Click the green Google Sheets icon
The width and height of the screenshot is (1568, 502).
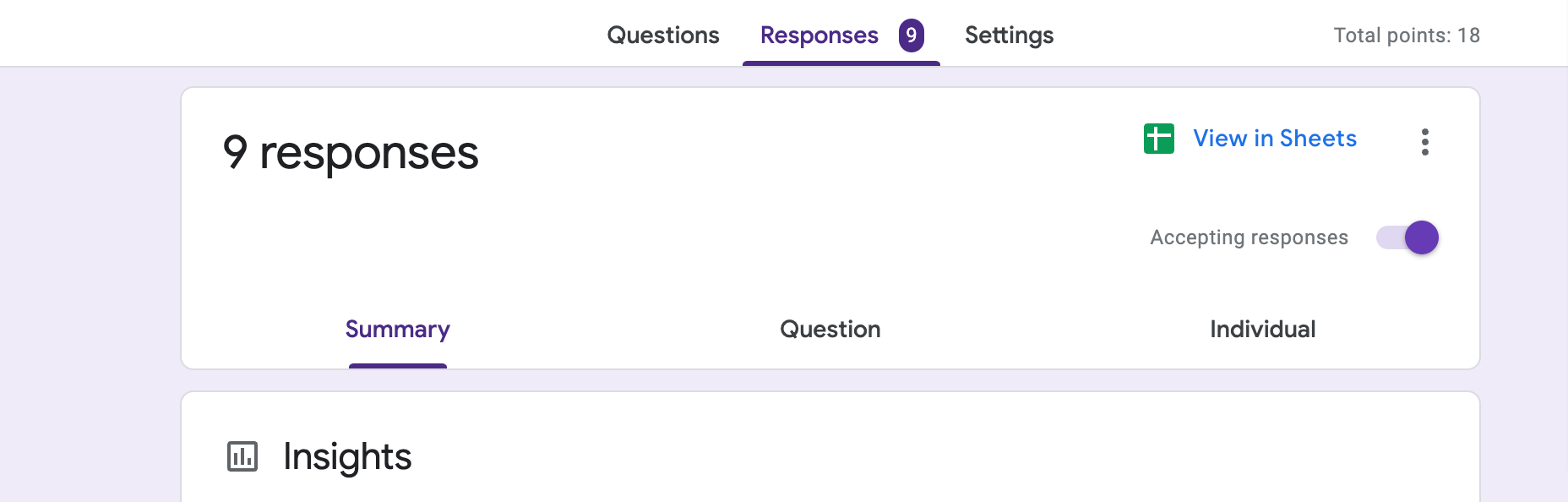click(1158, 139)
